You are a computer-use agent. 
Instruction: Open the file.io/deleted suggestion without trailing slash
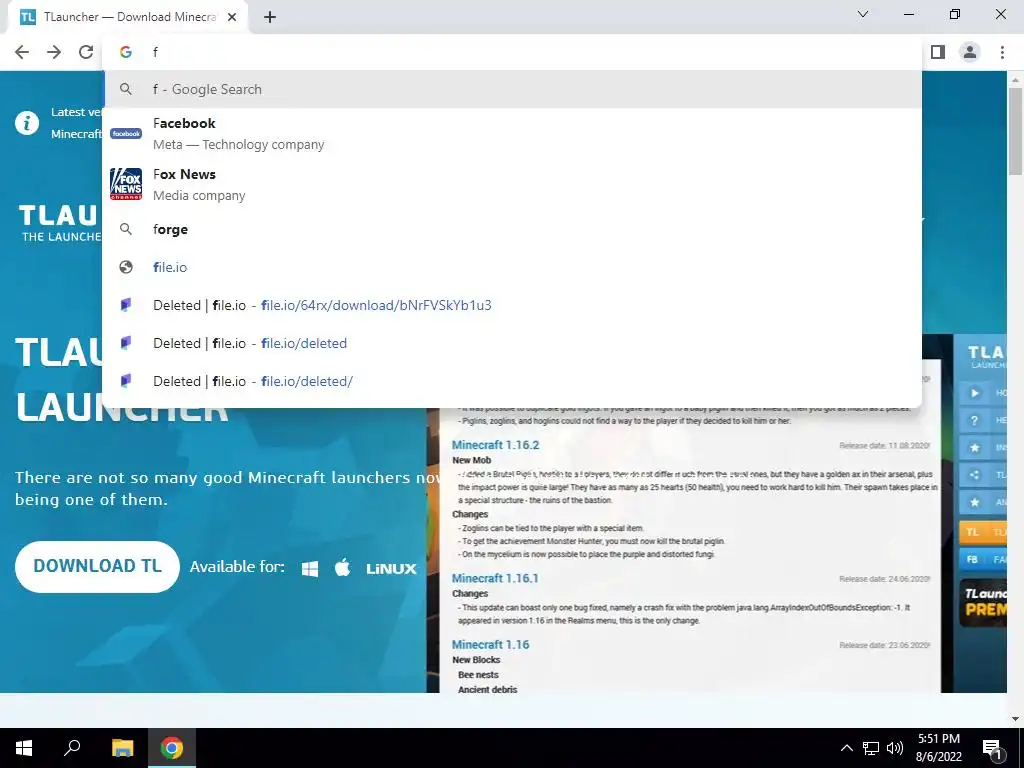pyautogui.click(x=512, y=343)
